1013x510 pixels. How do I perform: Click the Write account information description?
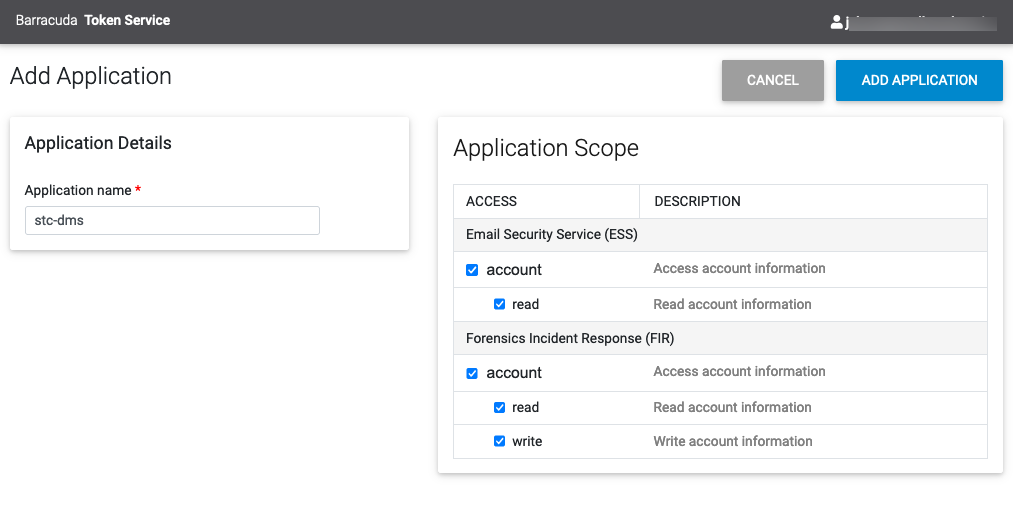(x=732, y=441)
